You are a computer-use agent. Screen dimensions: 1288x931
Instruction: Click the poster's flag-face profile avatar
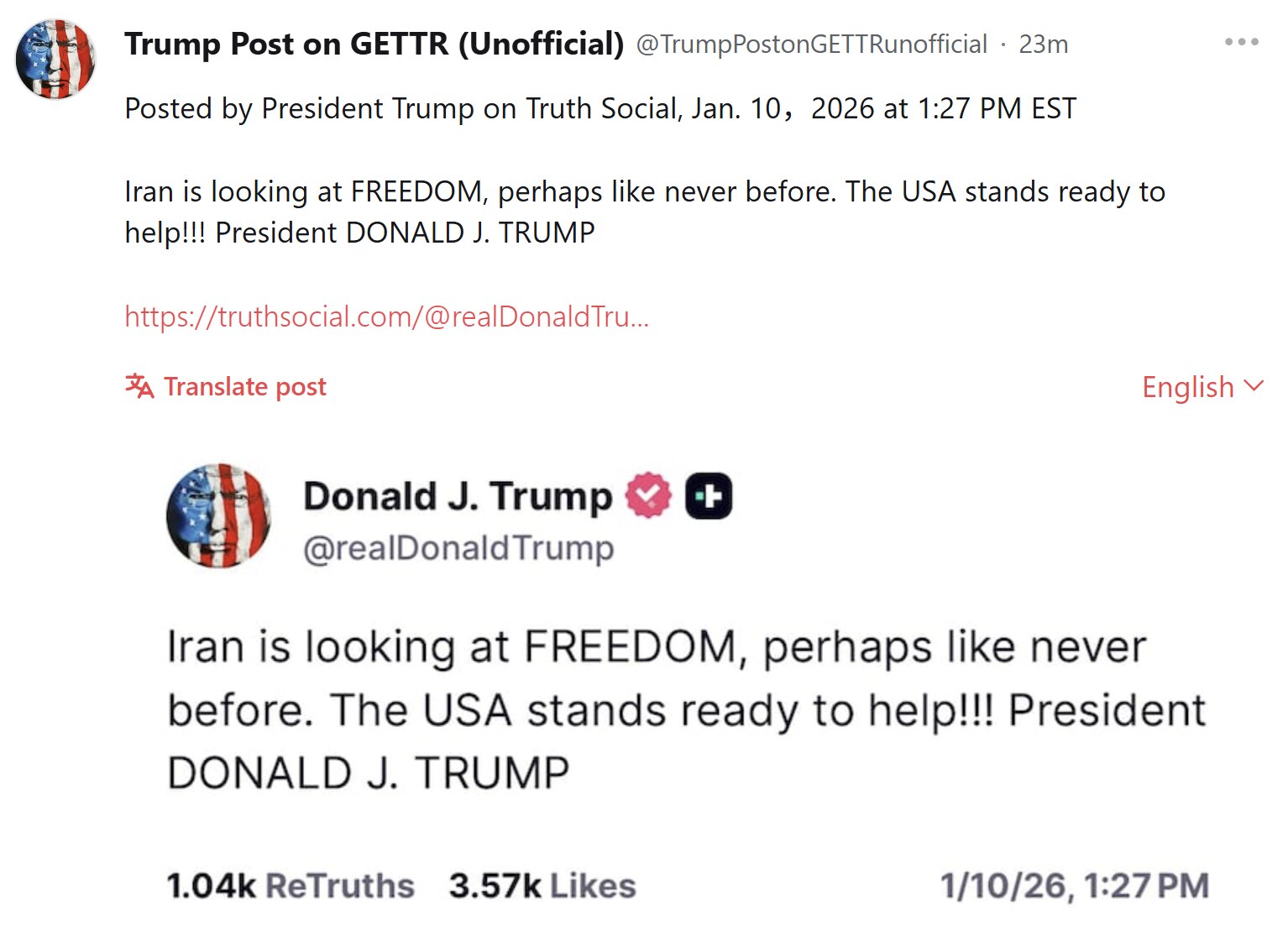(x=55, y=60)
